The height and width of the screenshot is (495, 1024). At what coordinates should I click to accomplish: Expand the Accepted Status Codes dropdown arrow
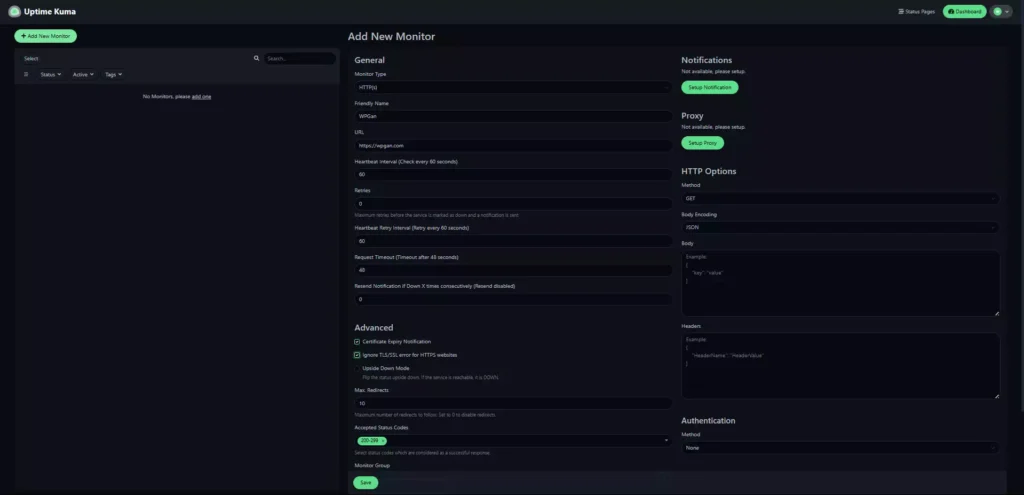pos(666,441)
